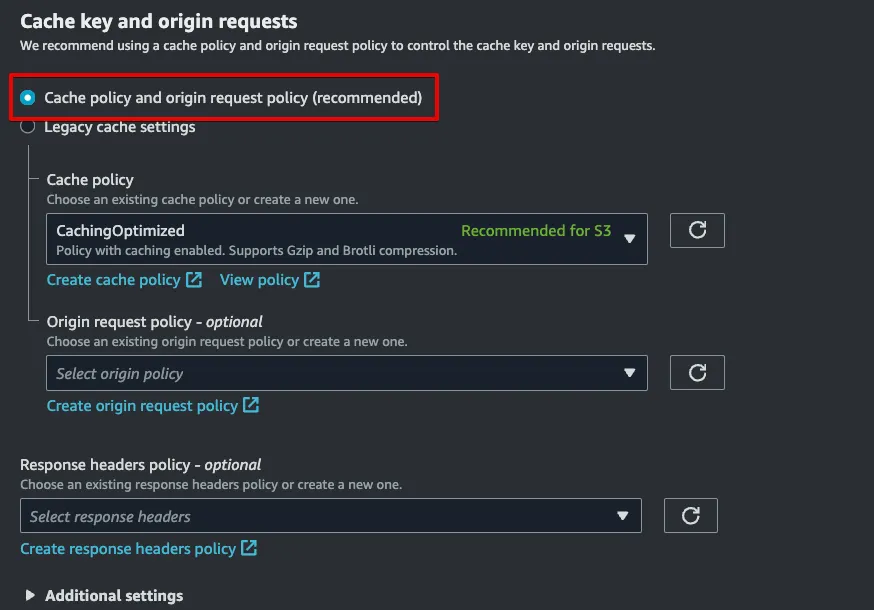Click the Cache key and origin requests heading

(159, 21)
